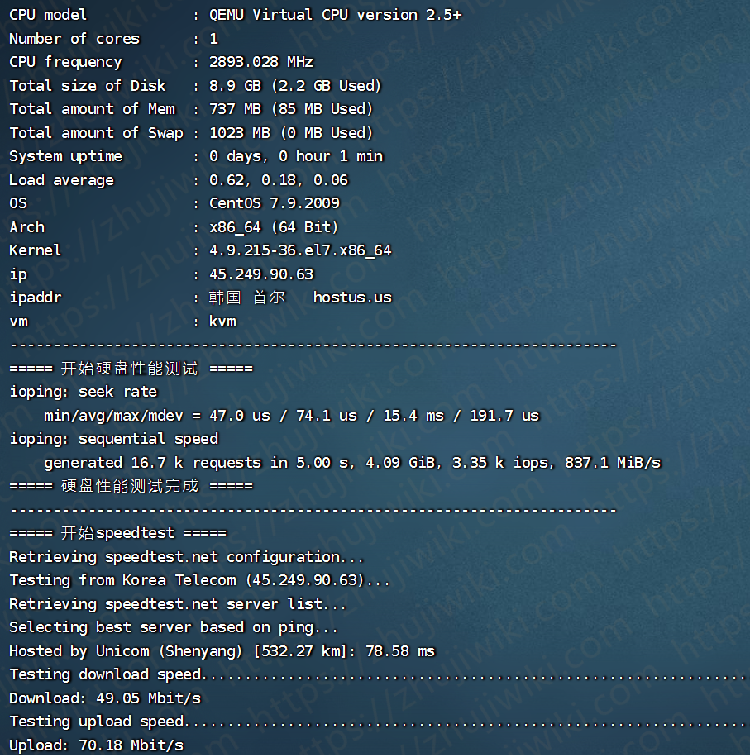Click the ioping seek rate line

[x=83, y=392]
